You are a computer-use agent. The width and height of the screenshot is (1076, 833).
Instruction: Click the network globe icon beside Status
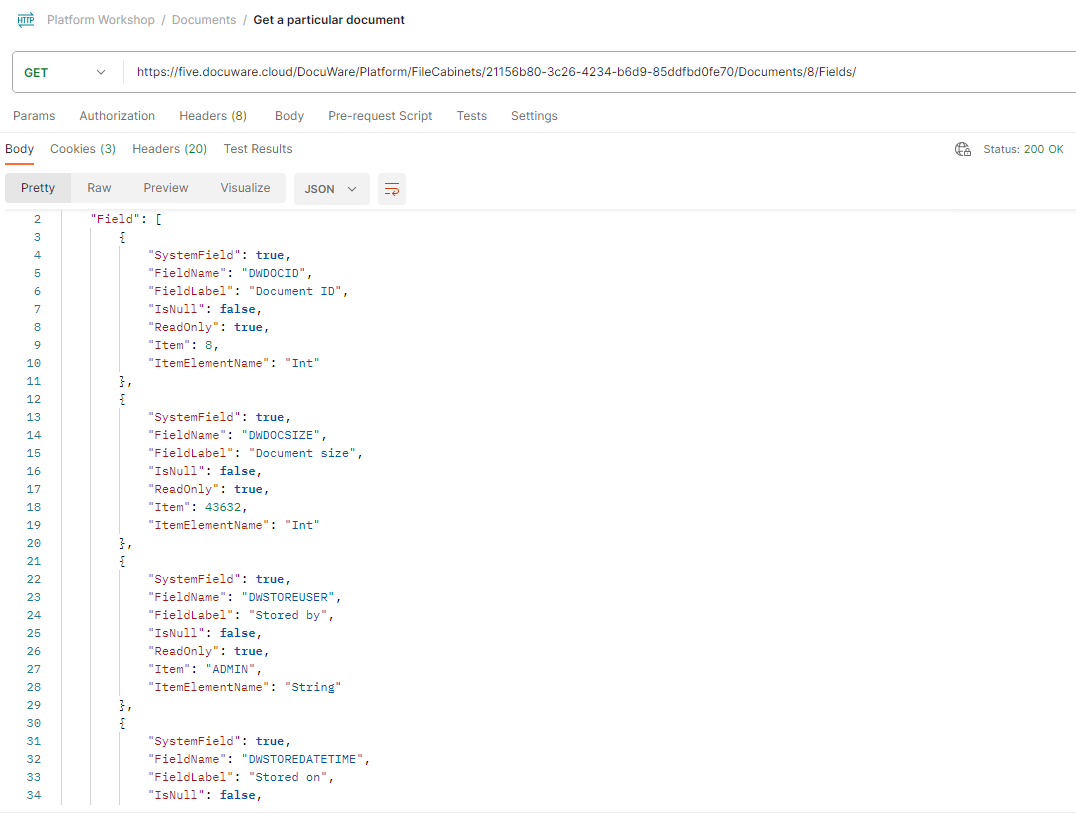point(963,149)
